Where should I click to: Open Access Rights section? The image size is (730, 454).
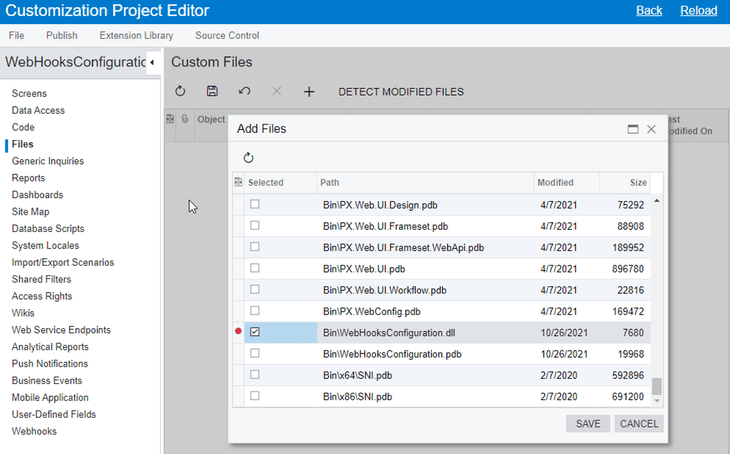42,296
